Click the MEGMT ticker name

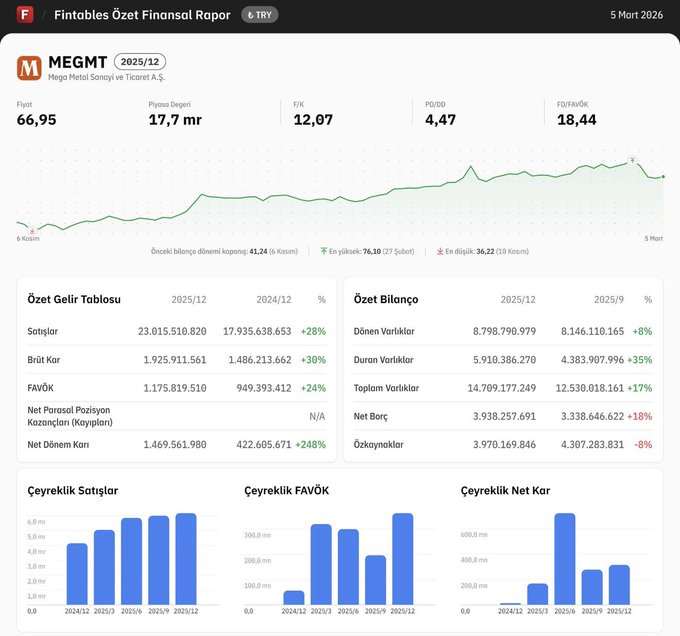(78, 62)
